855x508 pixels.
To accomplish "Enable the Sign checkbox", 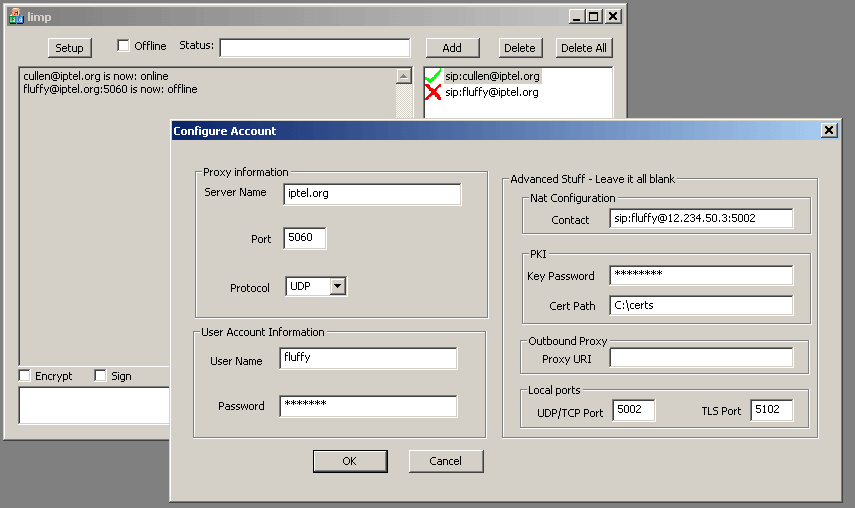I will 100,376.
